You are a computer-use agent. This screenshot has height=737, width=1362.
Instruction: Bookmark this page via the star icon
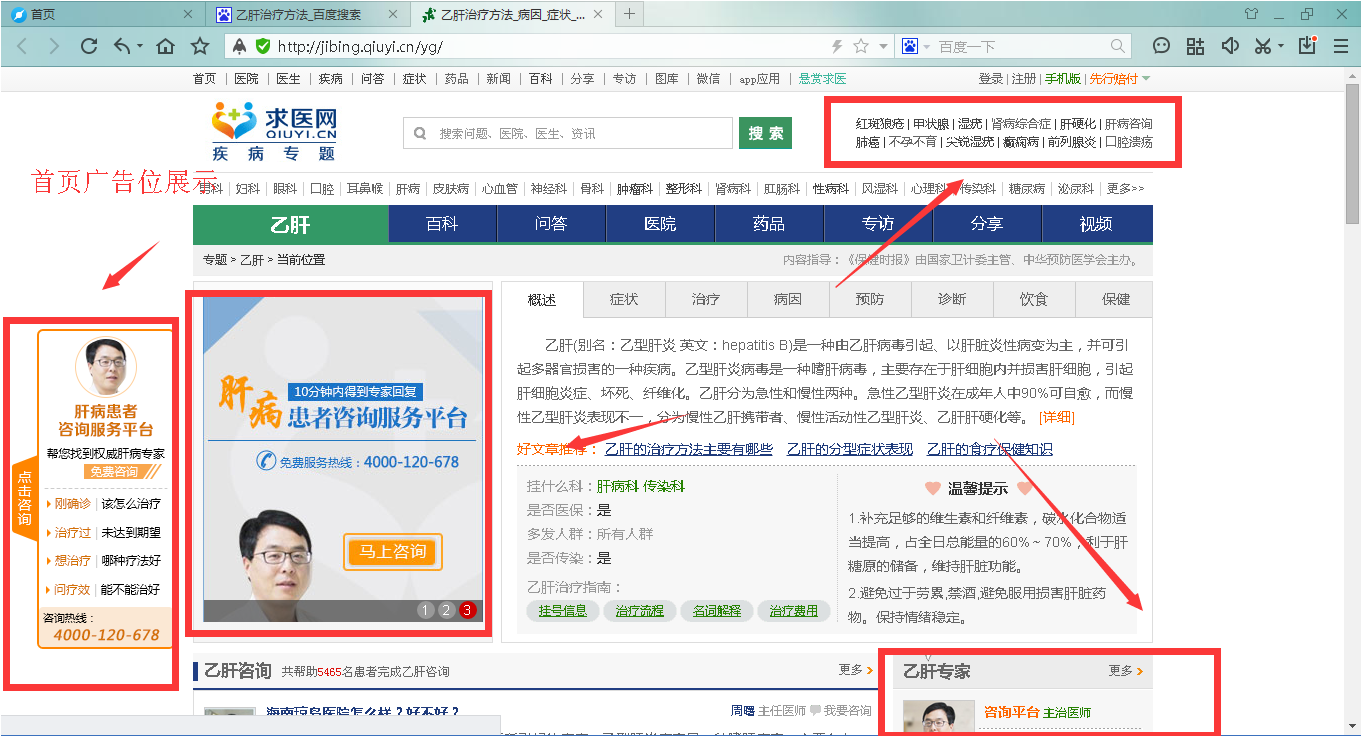(200, 46)
